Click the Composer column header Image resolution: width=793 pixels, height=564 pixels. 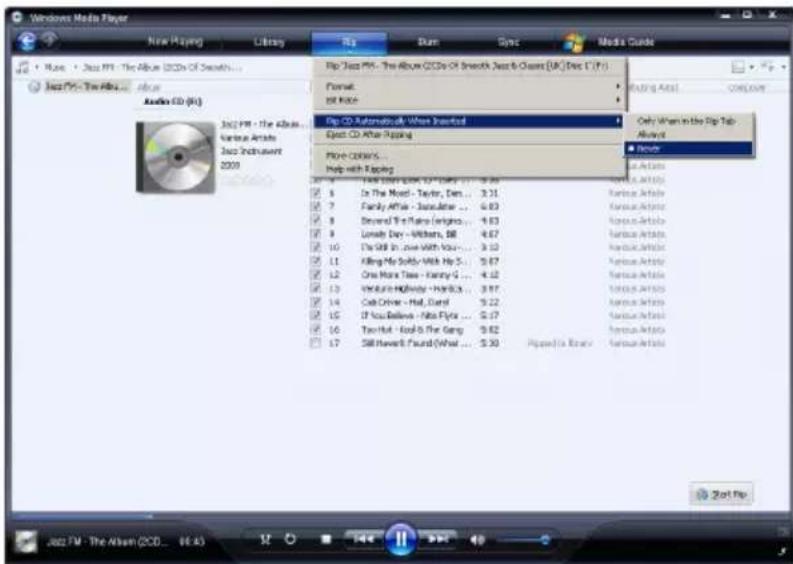coord(746,88)
